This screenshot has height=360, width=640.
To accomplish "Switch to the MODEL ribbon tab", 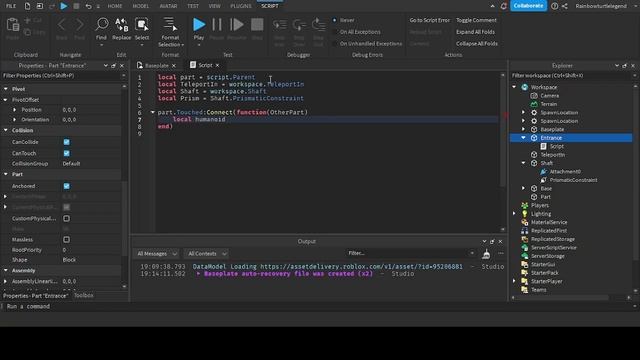I will click(141, 6).
